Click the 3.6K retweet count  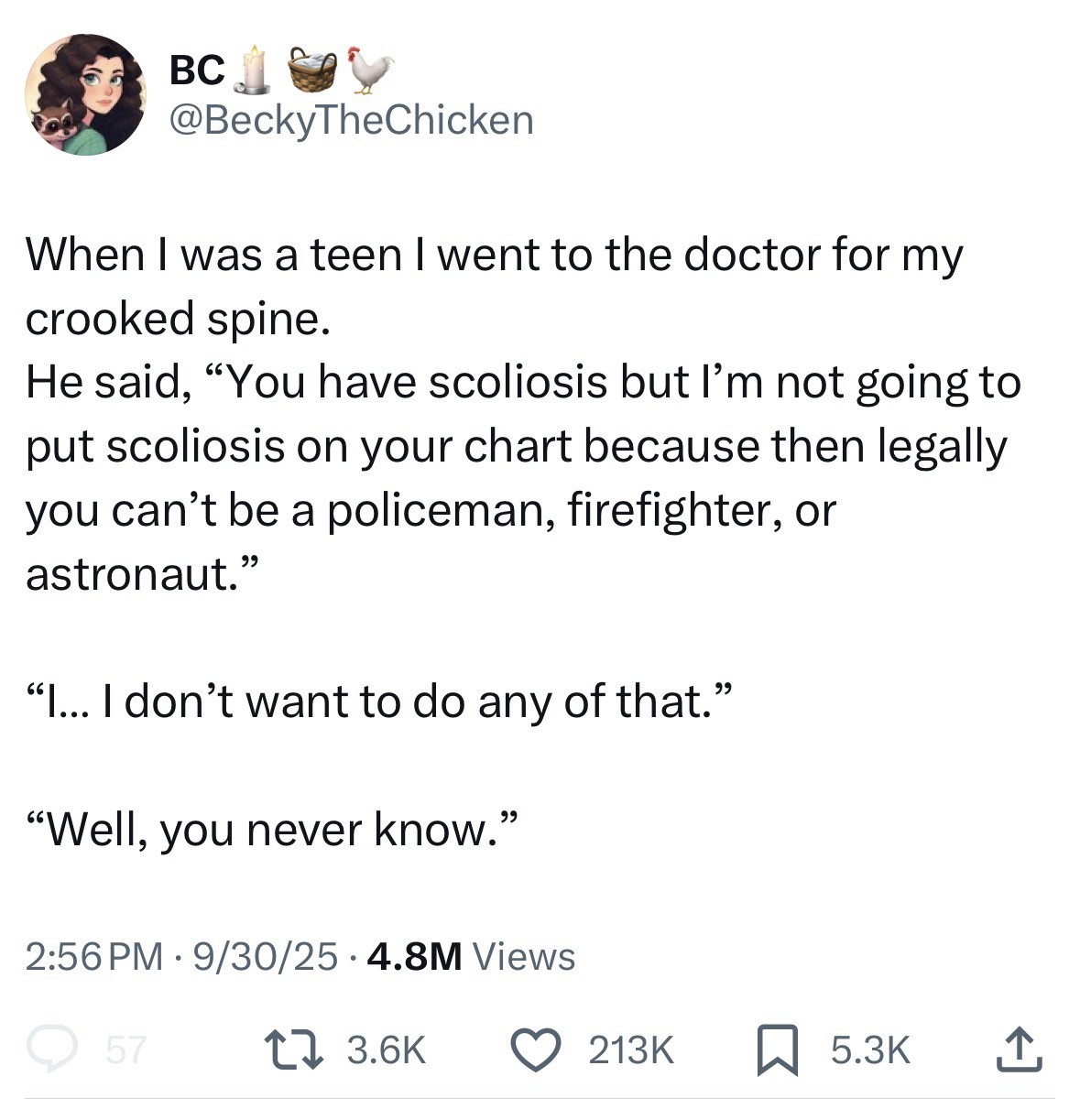383,1050
